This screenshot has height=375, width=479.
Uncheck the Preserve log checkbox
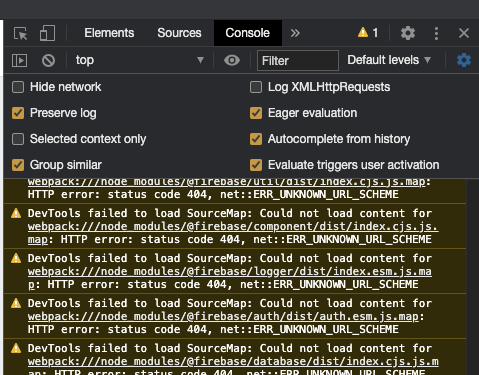pos(18,113)
